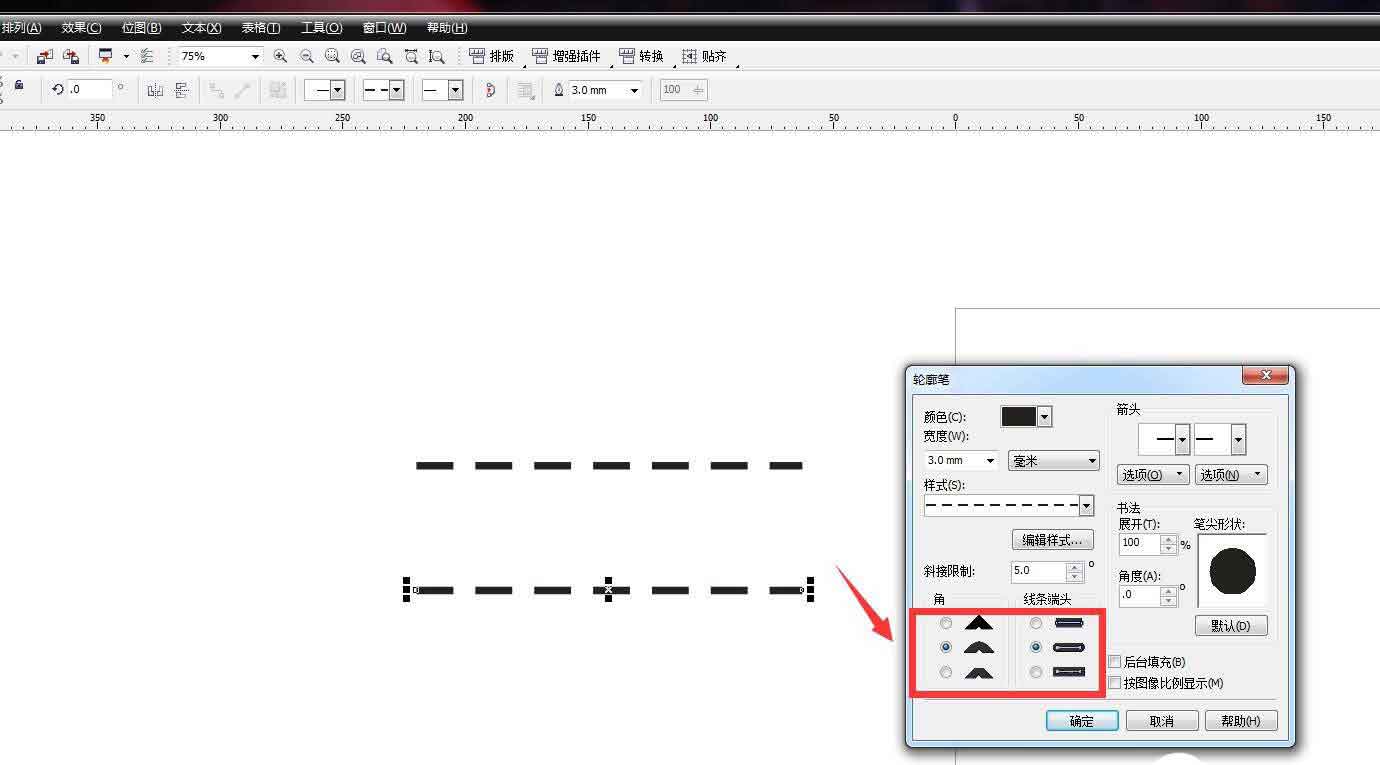Click the 编辑样式 button
1380x765 pixels.
1052,540
